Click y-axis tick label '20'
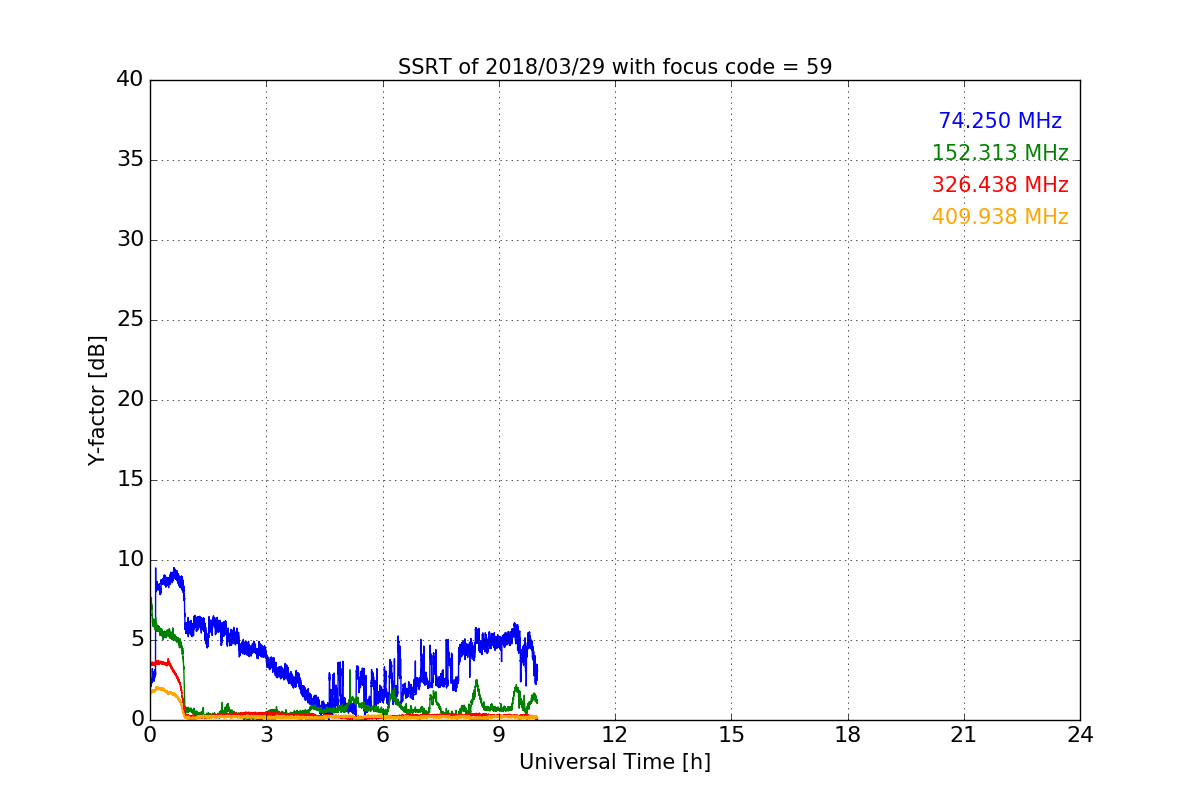This screenshot has width=1200, height=800. pos(131,399)
